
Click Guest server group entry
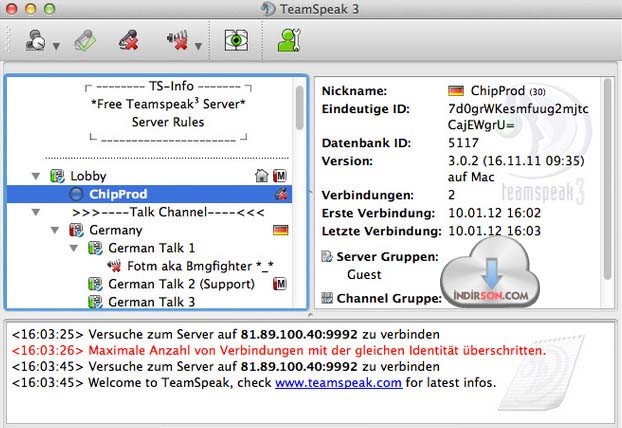coord(364,274)
